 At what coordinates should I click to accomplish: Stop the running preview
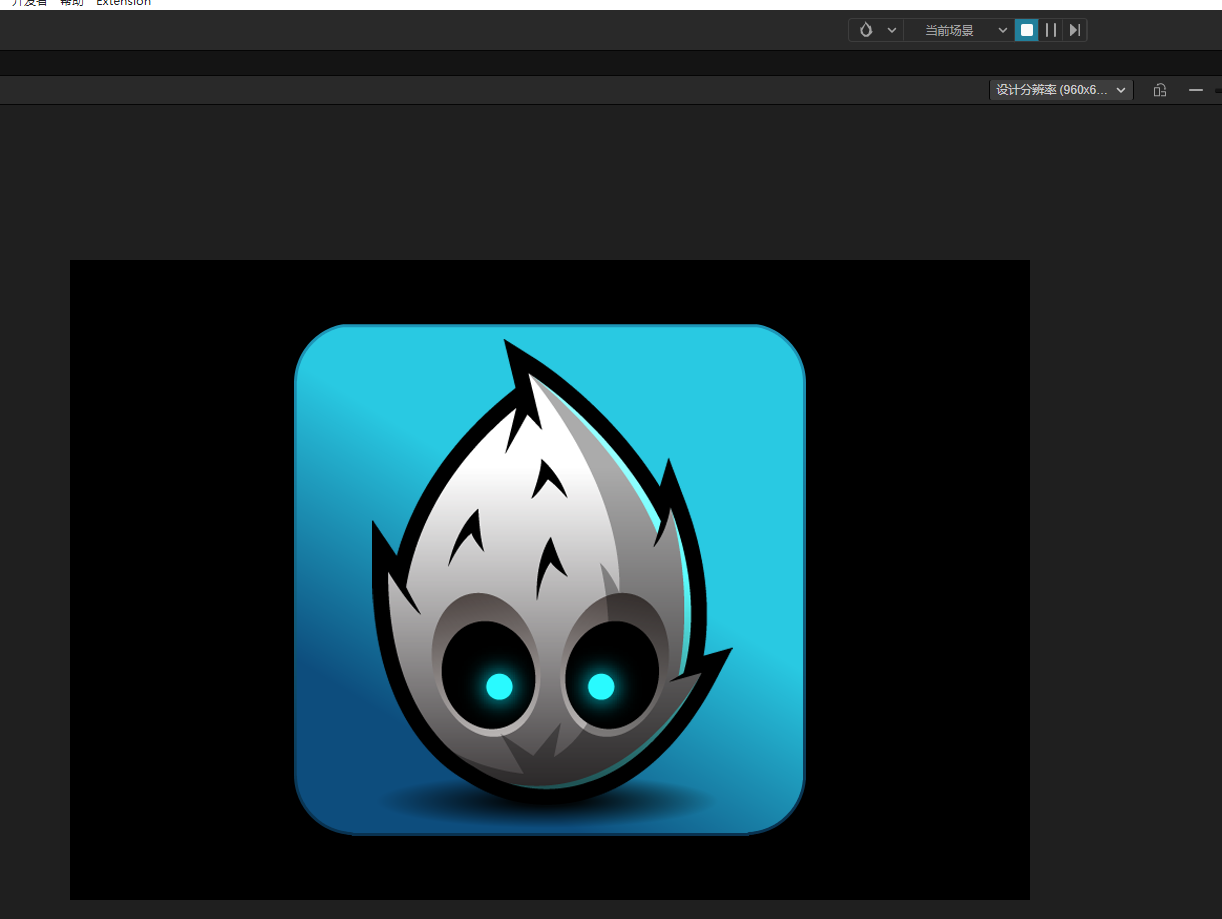[x=1026, y=30]
